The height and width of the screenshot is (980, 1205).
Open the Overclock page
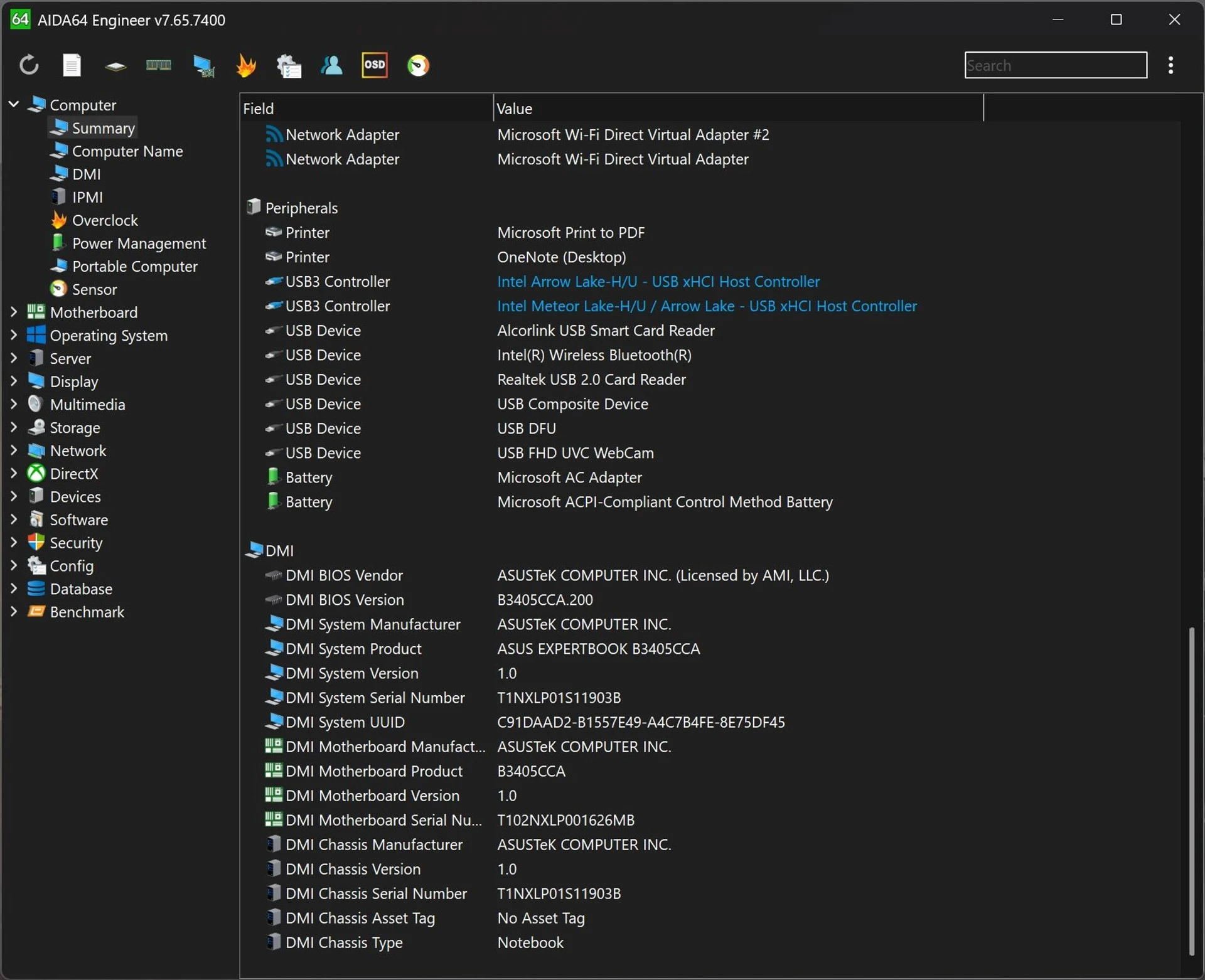(94, 220)
